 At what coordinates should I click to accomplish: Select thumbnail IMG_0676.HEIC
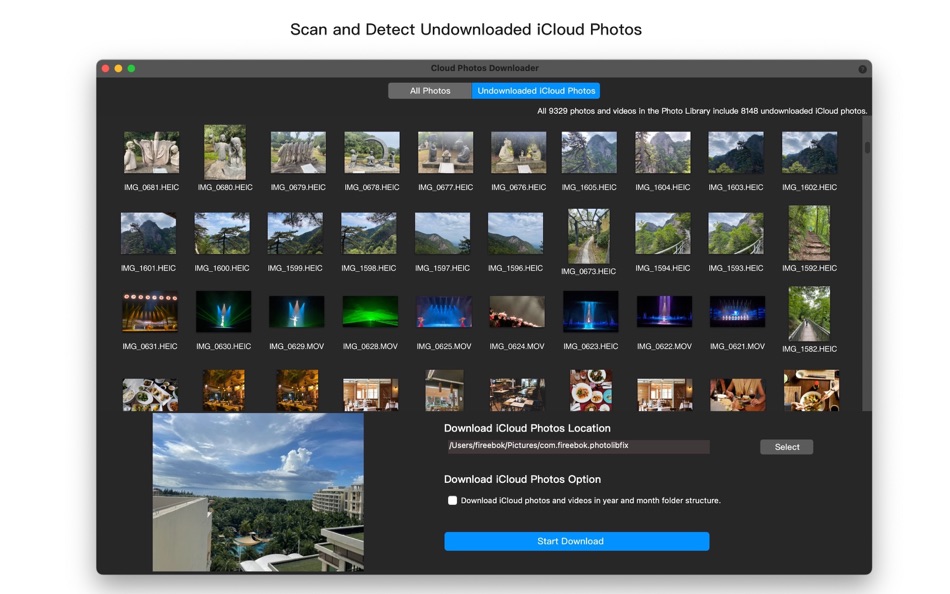point(519,152)
